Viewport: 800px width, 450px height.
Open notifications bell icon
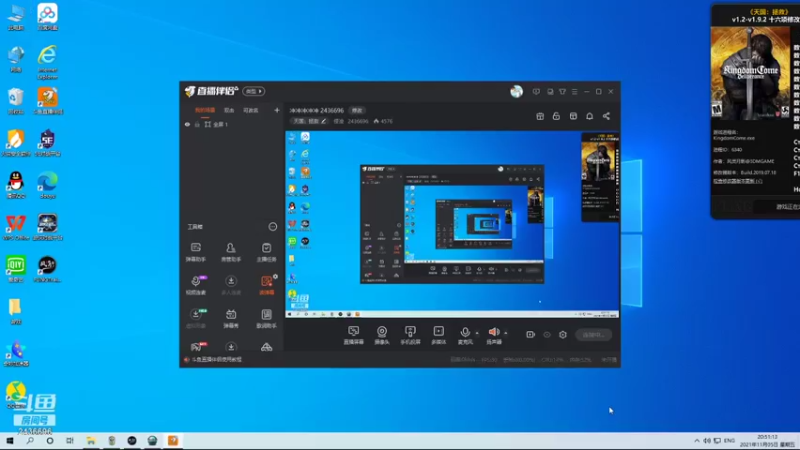coord(589,116)
